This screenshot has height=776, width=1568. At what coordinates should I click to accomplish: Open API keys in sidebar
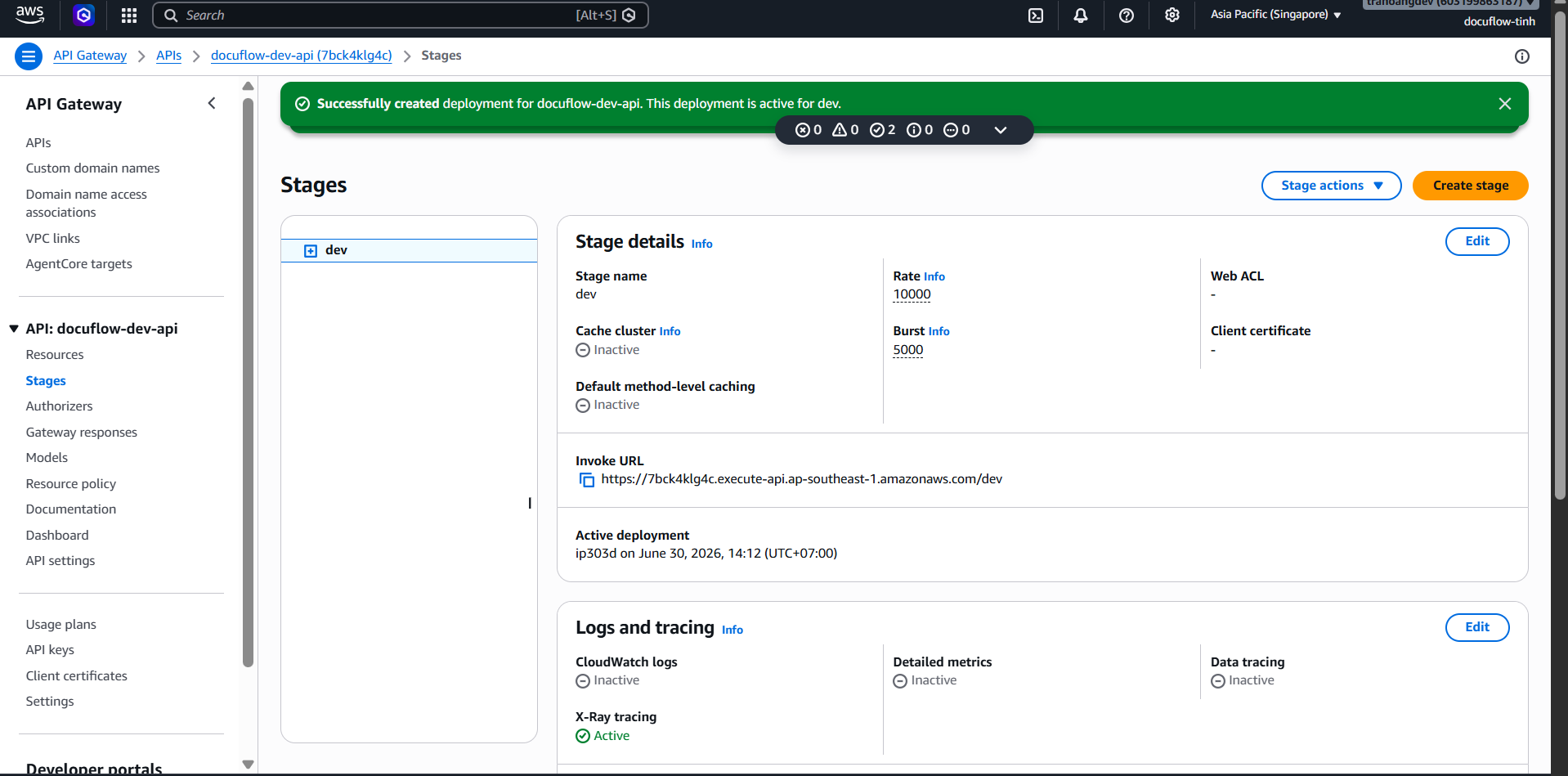click(x=50, y=650)
